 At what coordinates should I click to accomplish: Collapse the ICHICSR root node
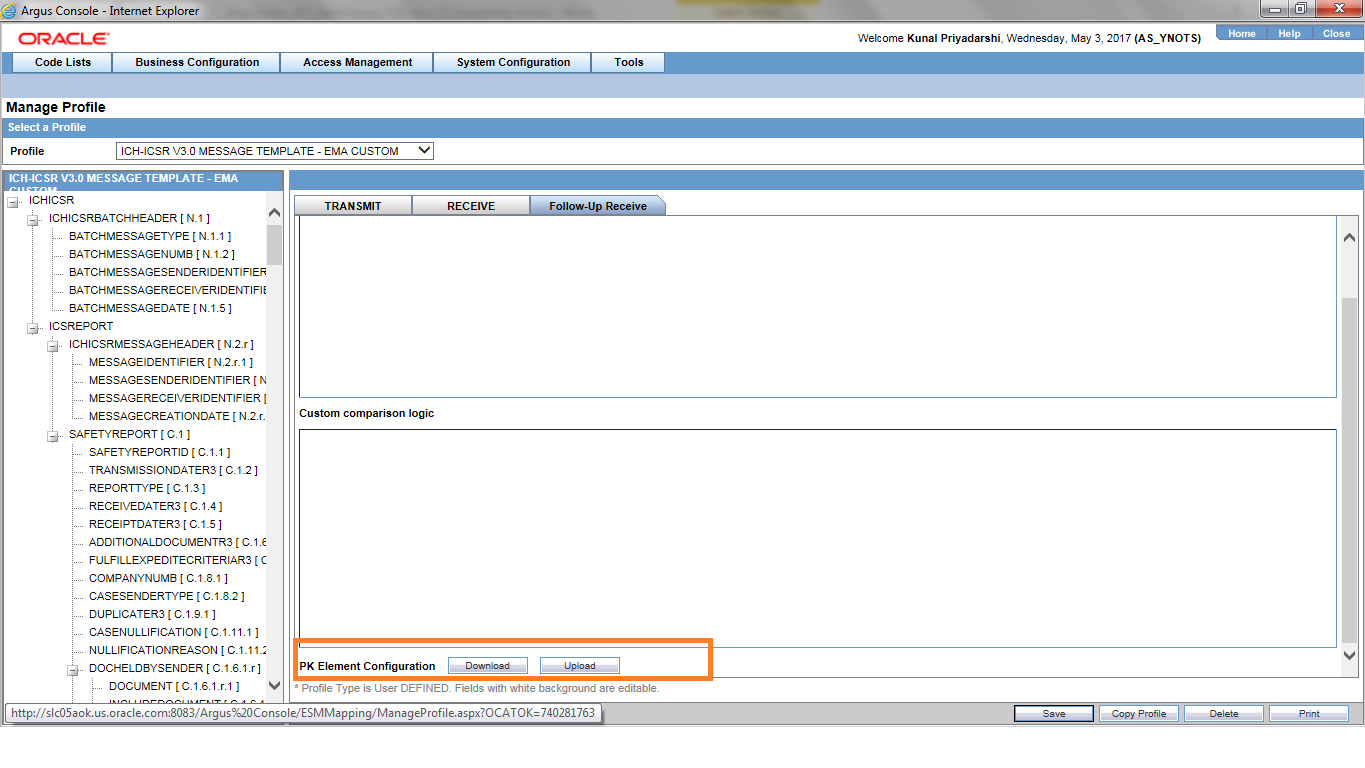(13, 201)
